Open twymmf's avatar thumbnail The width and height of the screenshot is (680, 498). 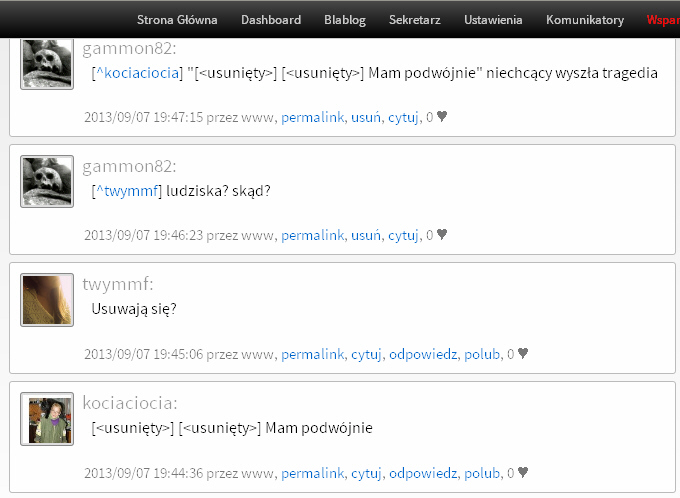[47, 300]
